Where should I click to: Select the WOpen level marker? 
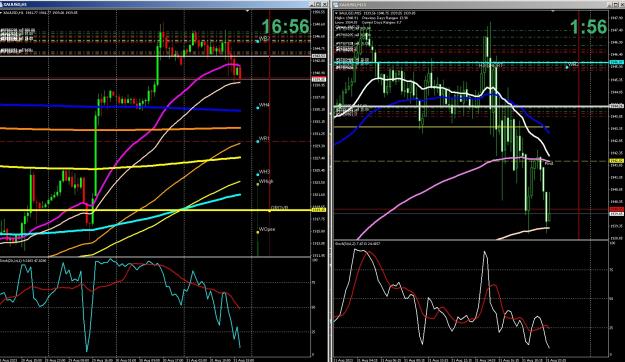coord(266,230)
